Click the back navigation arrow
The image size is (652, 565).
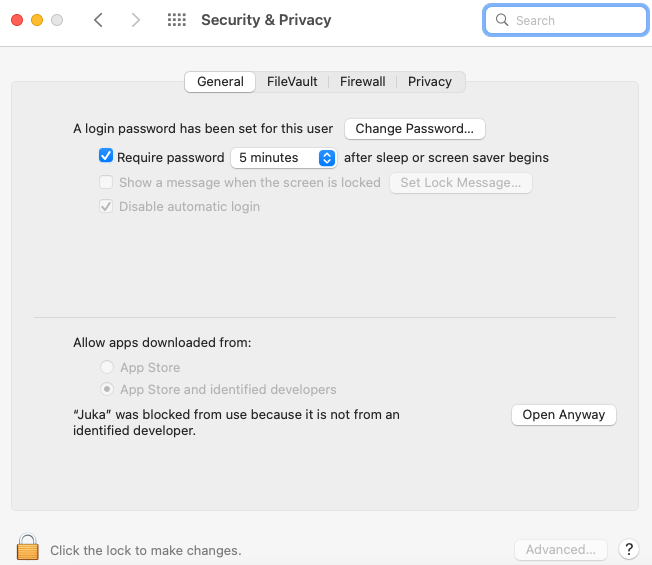[x=98, y=20]
